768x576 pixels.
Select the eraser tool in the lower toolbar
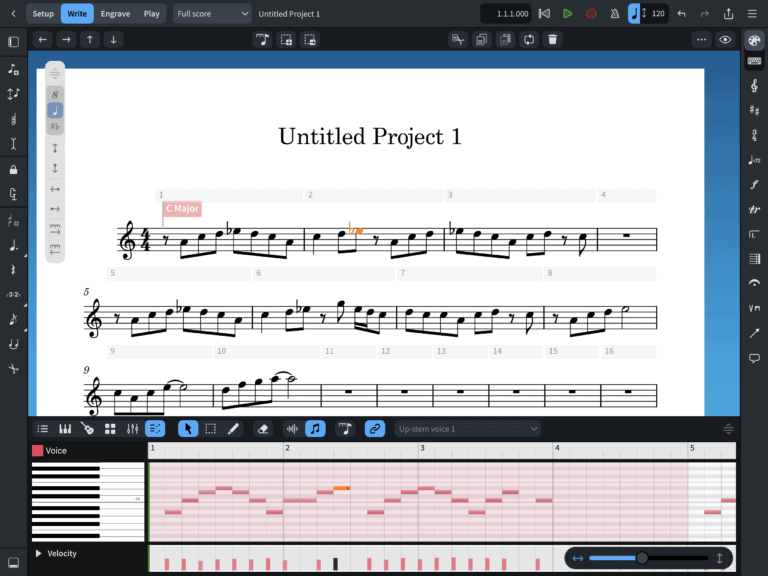click(x=263, y=428)
